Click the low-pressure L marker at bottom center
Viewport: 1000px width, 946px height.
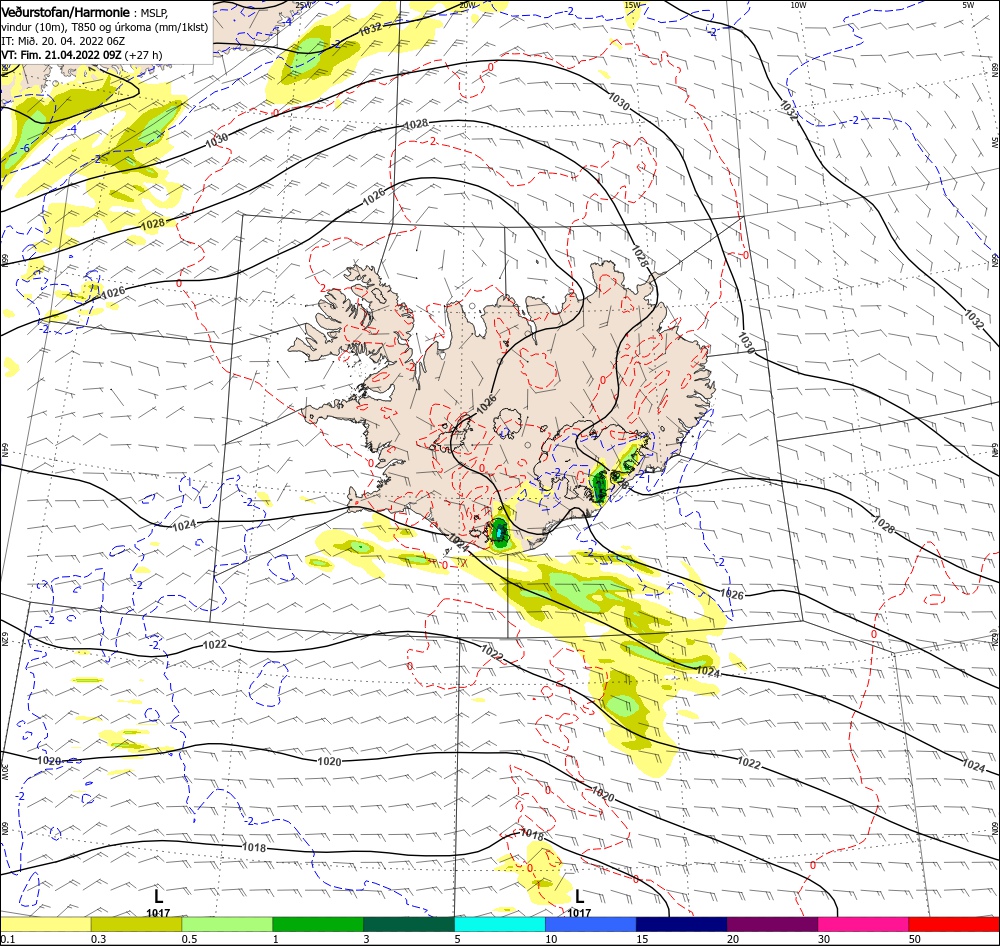pyautogui.click(x=579, y=896)
